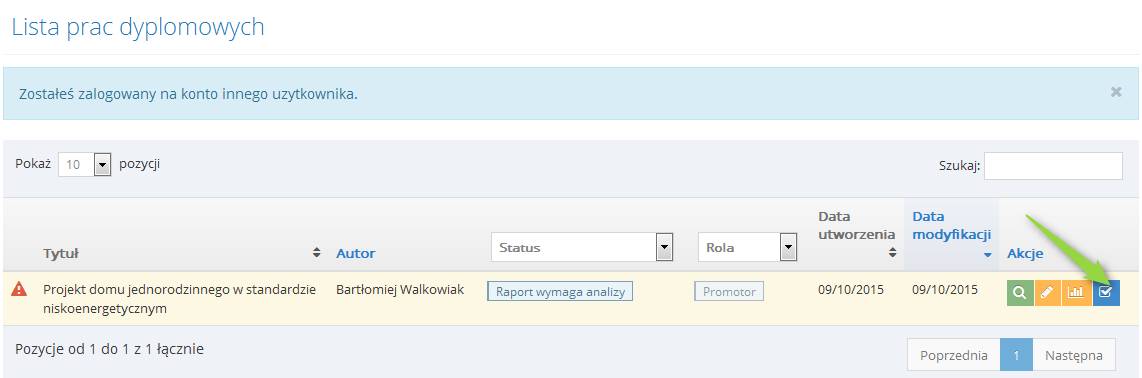This screenshot has width=1142, height=378.
Task: Click author name Bartłomiej Walkowiak
Action: tap(400, 289)
